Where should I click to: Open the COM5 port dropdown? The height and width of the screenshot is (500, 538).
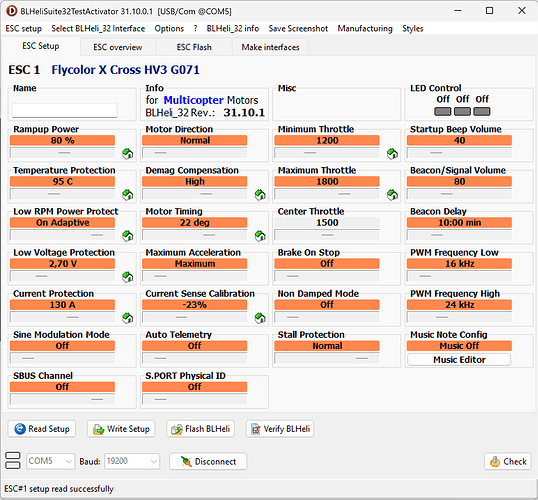(x=51, y=461)
